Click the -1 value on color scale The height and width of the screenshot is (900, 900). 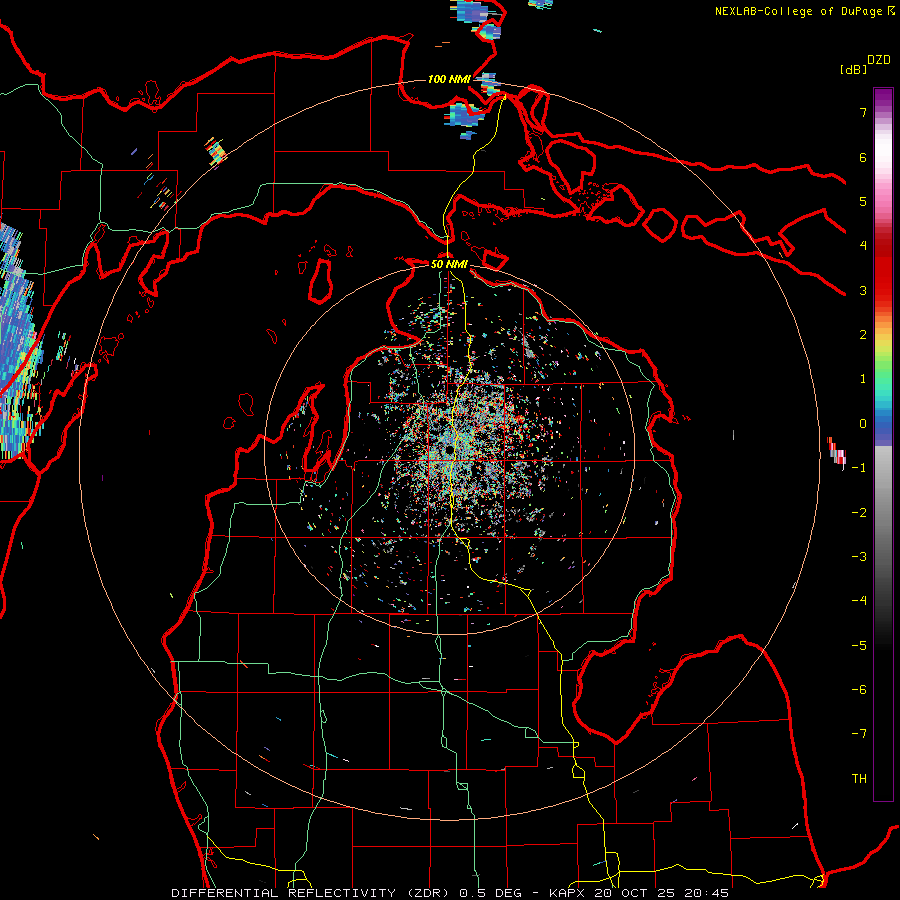coord(859,468)
